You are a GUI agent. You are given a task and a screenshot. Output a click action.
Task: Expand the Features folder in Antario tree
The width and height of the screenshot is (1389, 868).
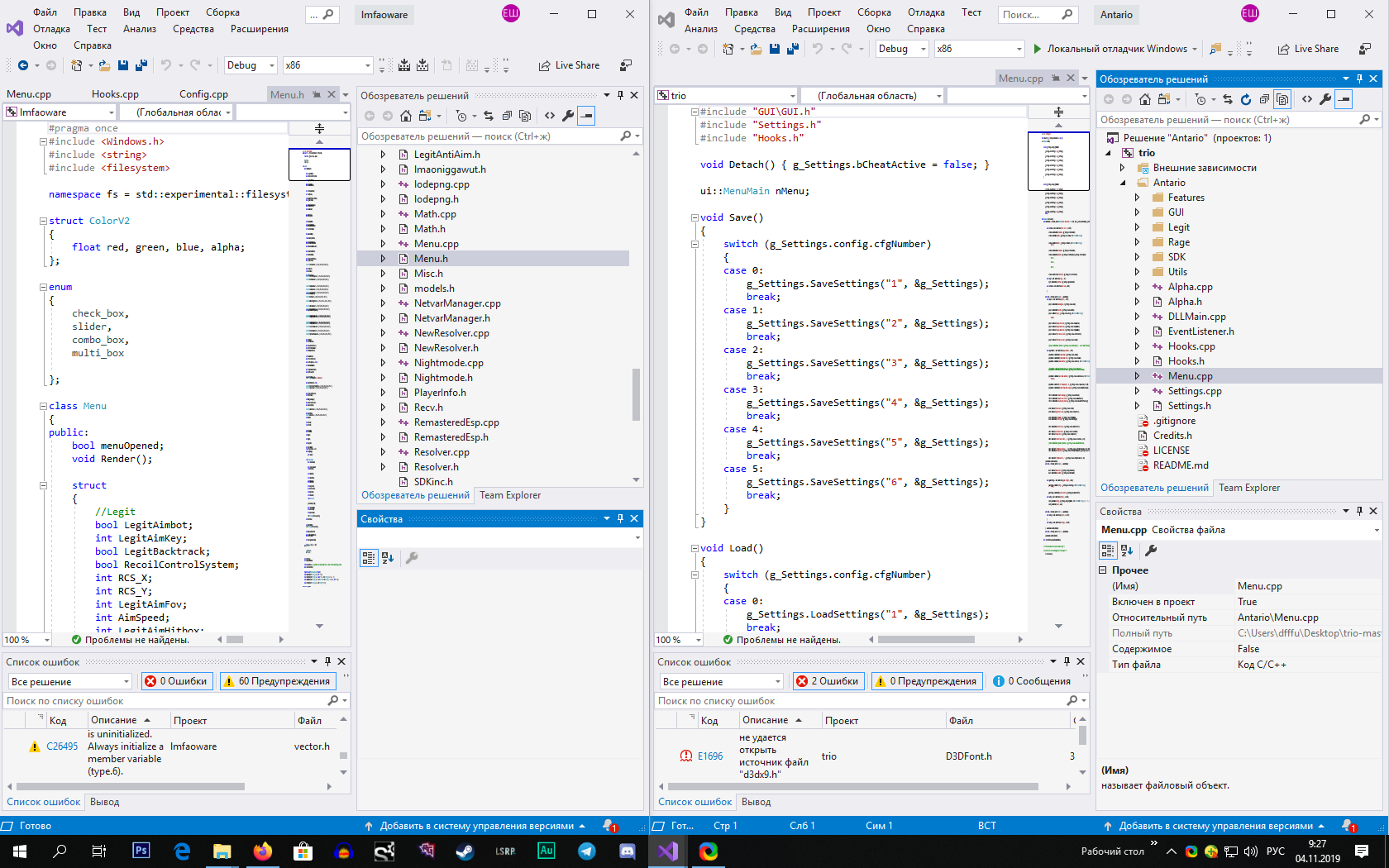(1137, 198)
